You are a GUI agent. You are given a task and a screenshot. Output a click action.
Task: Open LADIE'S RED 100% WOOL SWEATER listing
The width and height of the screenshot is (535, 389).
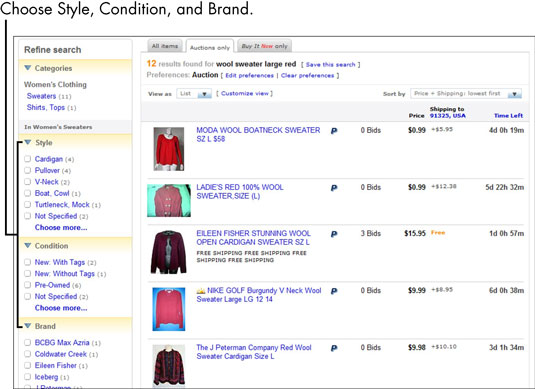240,191
